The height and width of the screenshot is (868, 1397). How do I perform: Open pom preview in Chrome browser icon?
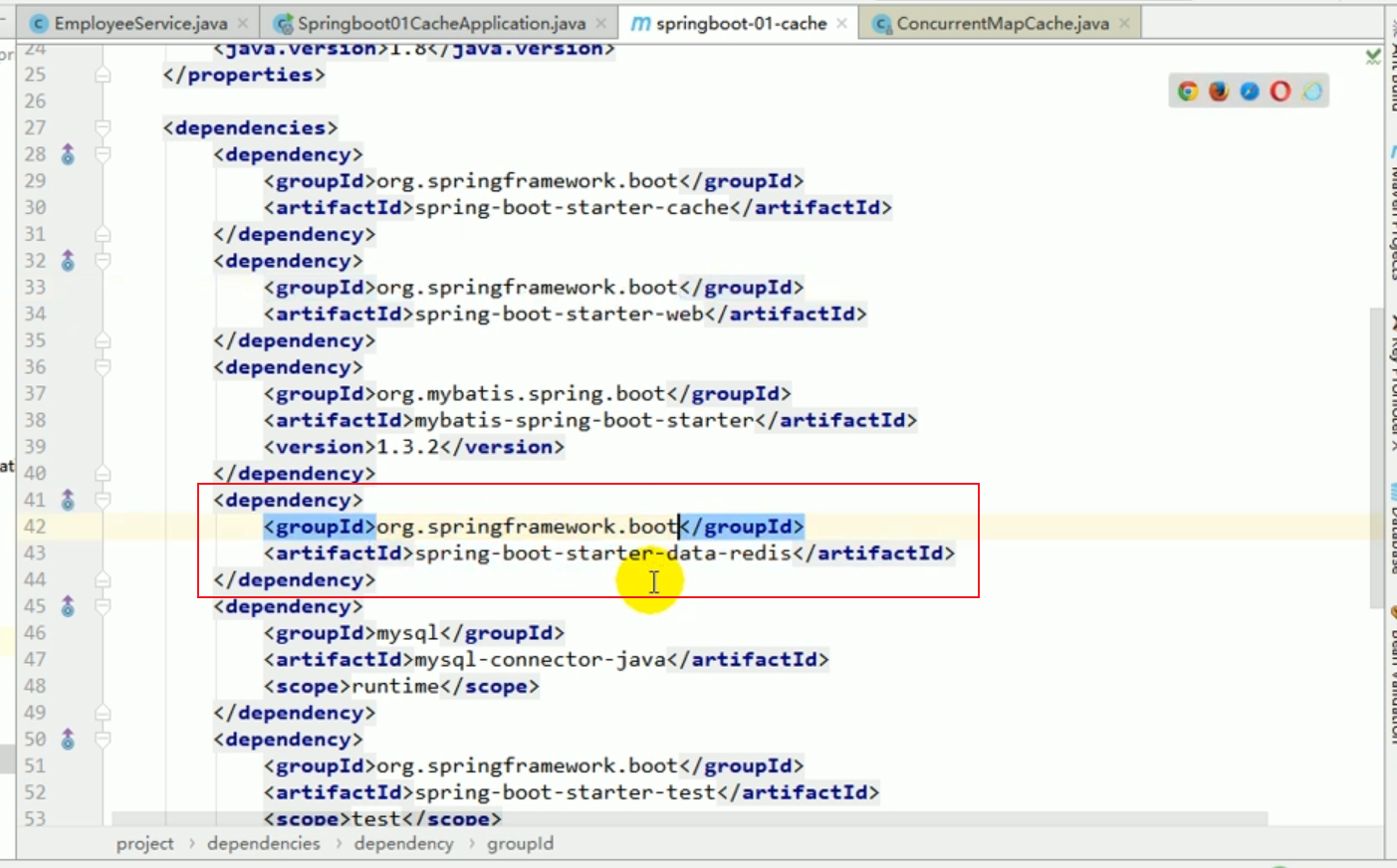pyautogui.click(x=1187, y=92)
